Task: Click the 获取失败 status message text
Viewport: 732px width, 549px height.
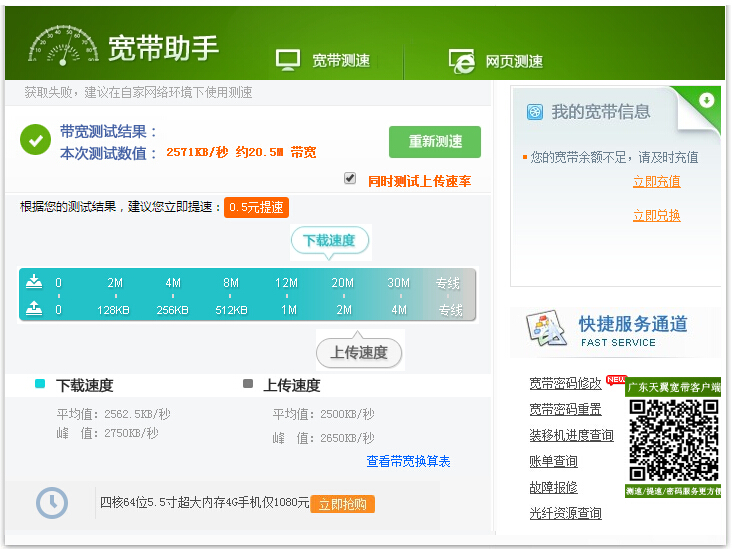Action: pos(138,92)
